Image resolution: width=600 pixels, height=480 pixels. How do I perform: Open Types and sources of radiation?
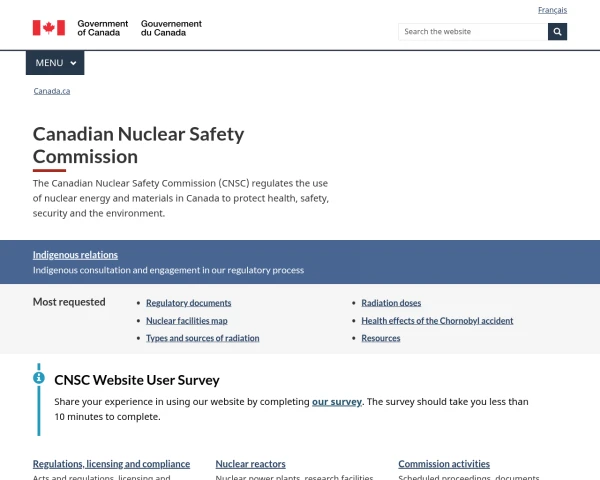click(x=203, y=338)
